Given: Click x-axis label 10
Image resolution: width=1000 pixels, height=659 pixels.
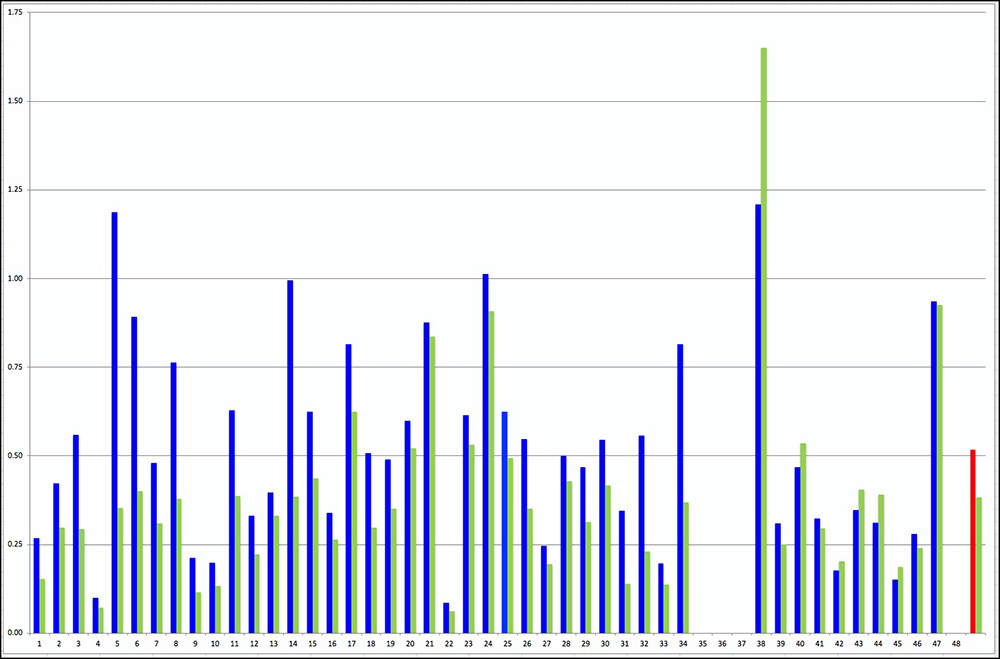Looking at the screenshot, I should click(x=215, y=644).
